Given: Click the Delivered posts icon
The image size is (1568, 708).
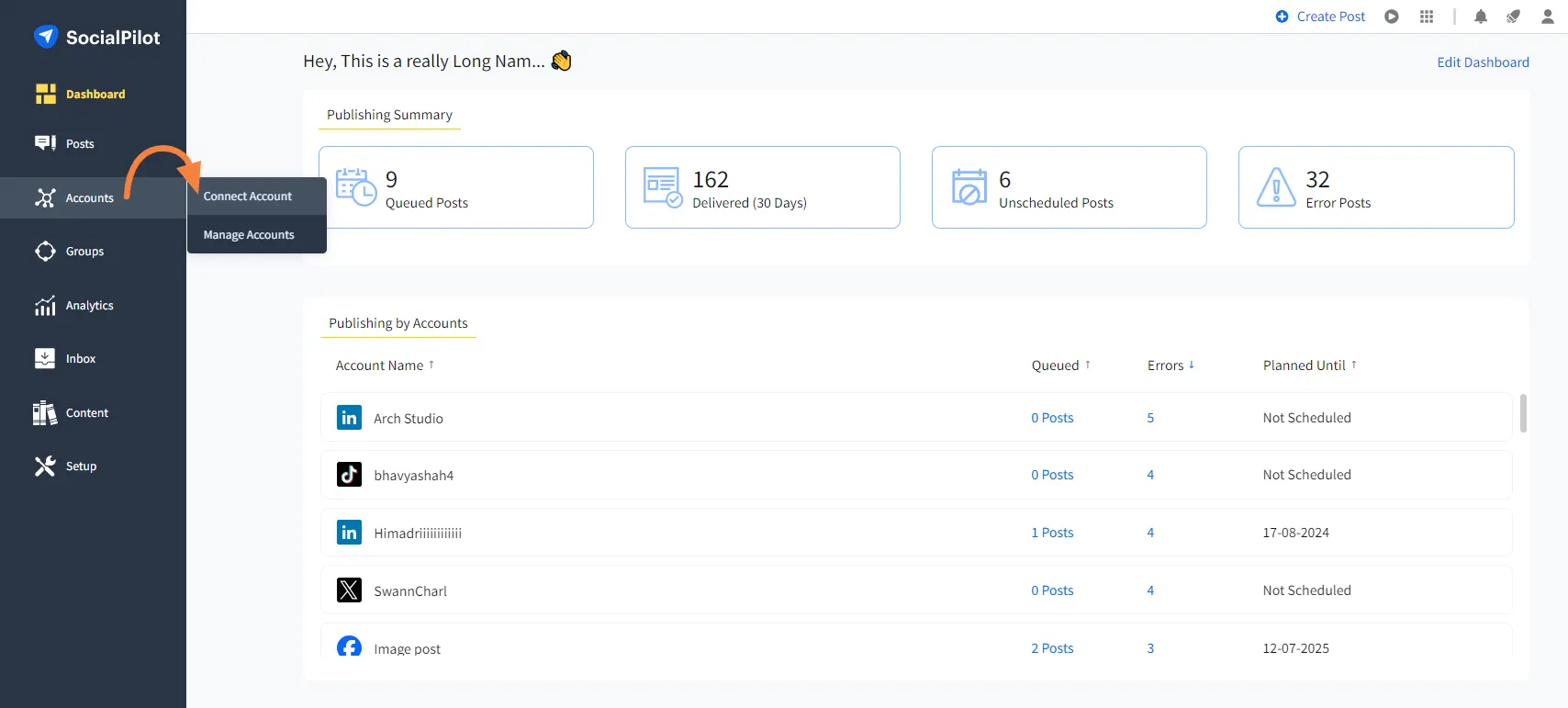Looking at the screenshot, I should pyautogui.click(x=663, y=186).
